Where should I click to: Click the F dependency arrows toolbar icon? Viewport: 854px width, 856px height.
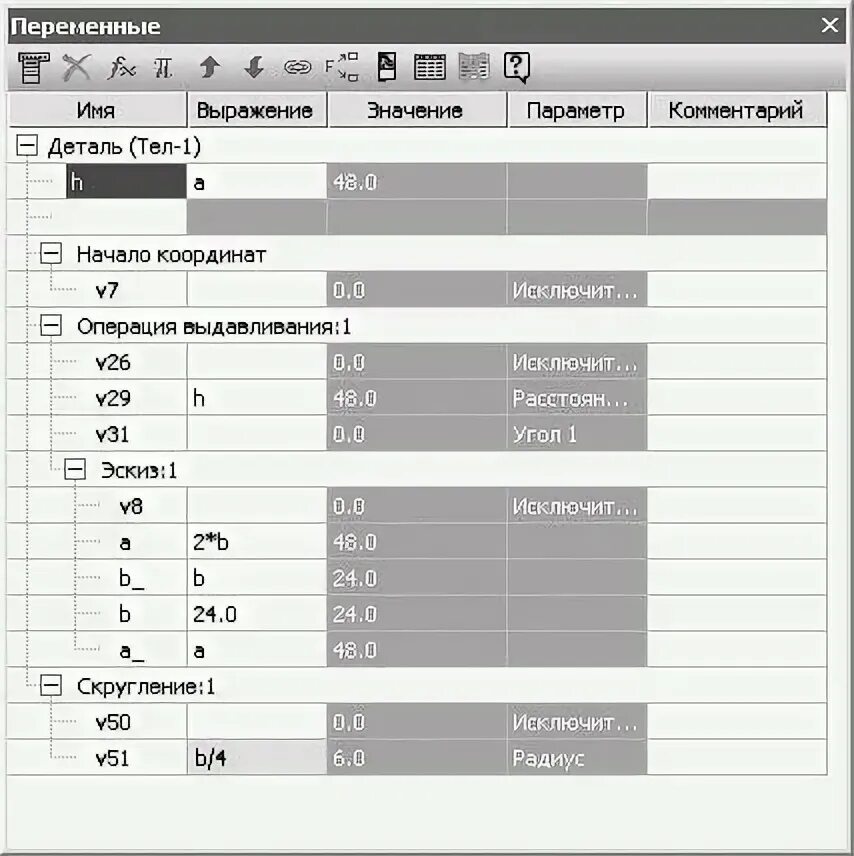click(x=342, y=67)
